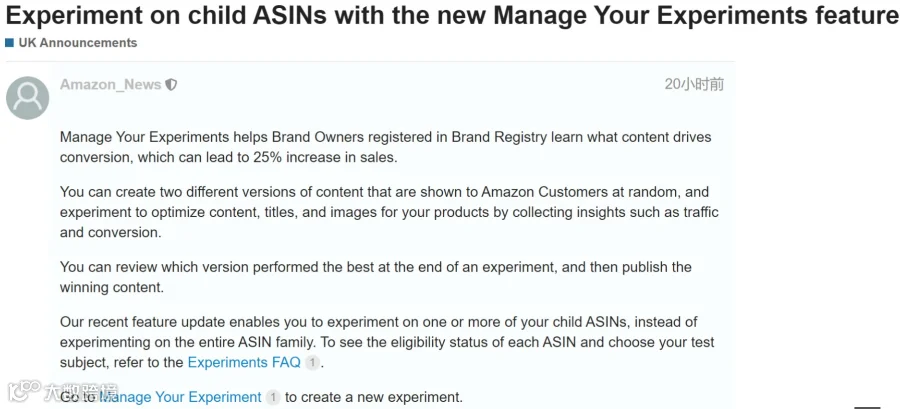The image size is (900, 409).
Task: Click the paragraph about the entire ASIN family
Action: tap(387, 342)
